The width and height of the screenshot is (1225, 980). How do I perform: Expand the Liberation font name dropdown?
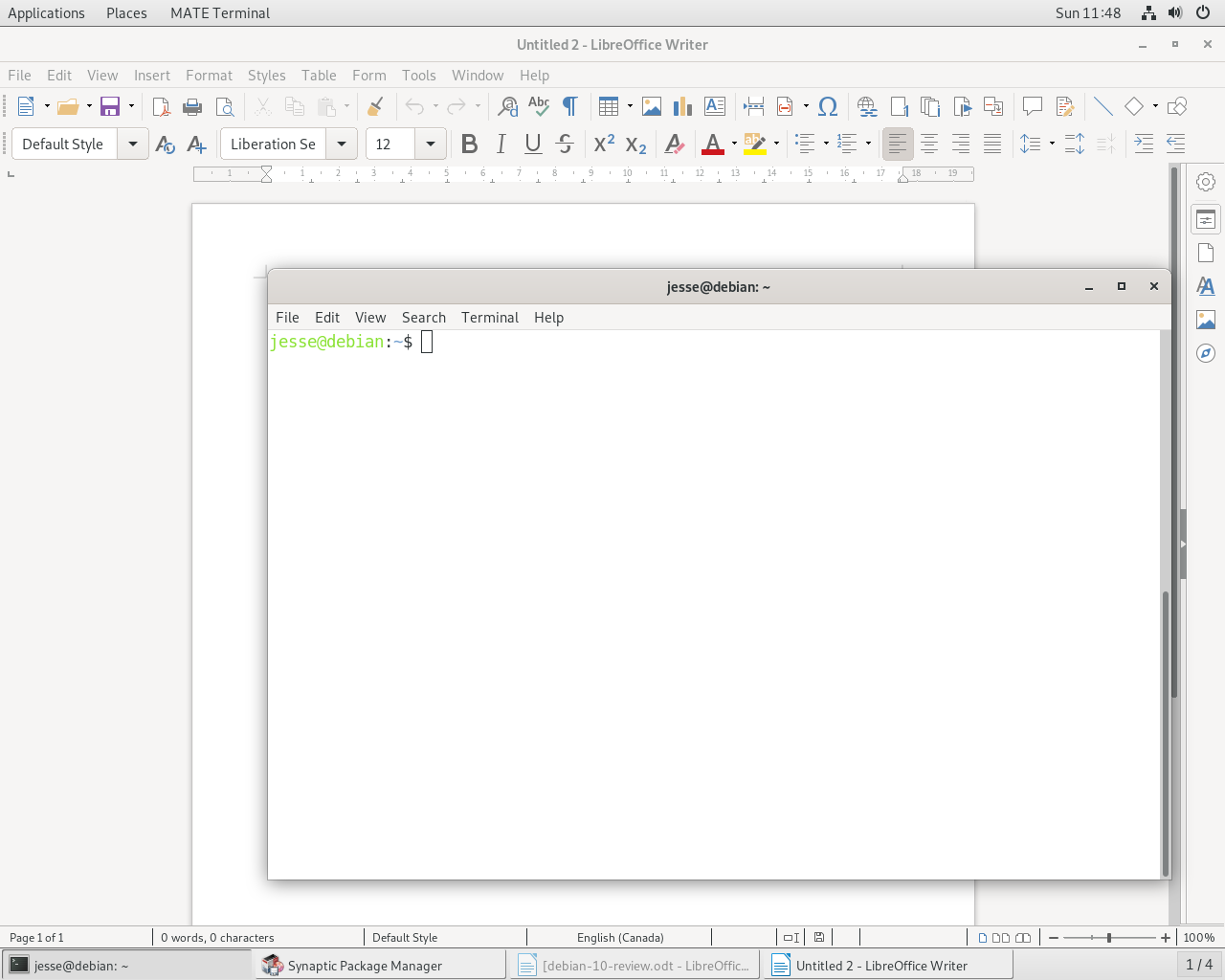[x=342, y=144]
